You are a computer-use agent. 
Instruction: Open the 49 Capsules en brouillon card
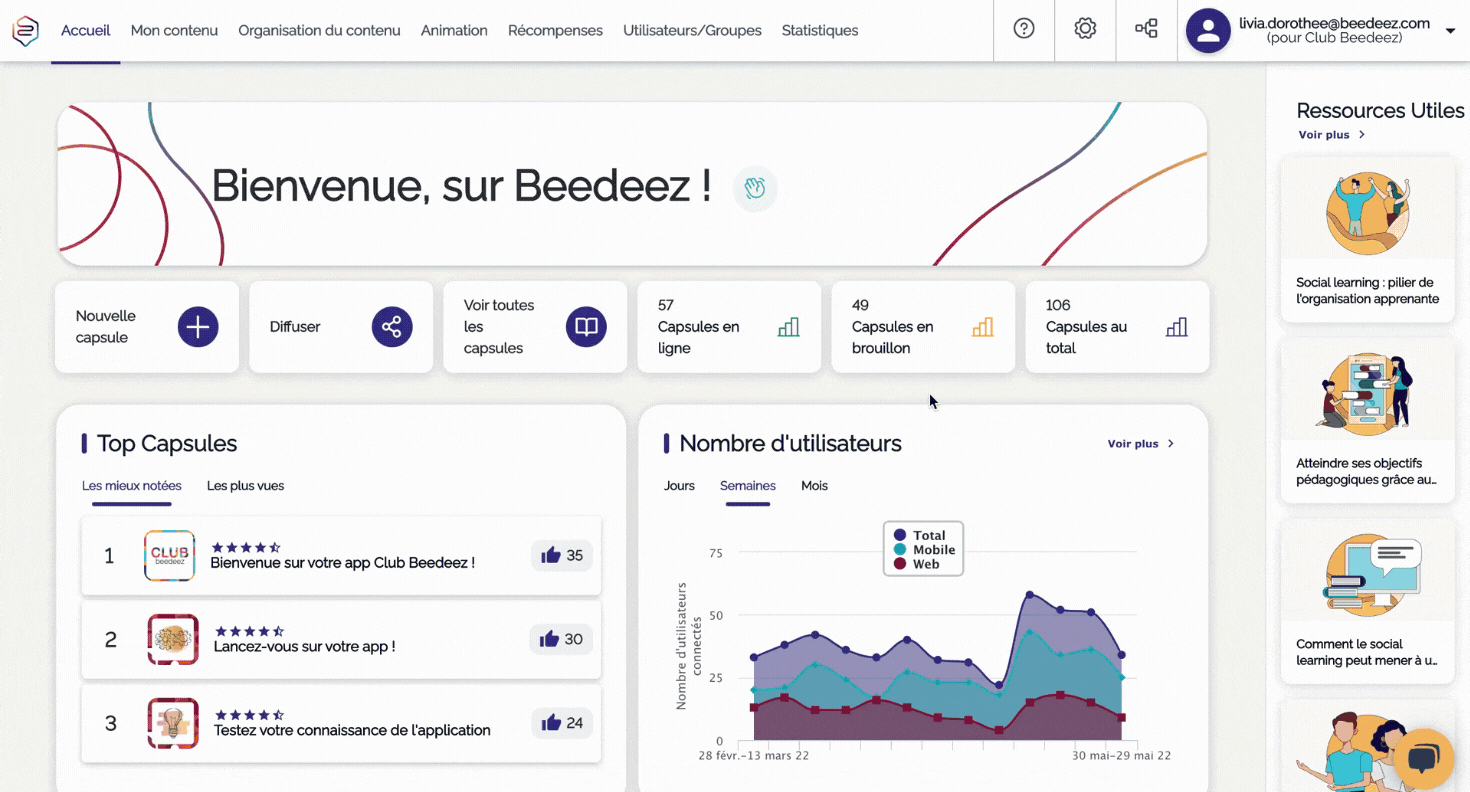(x=922, y=327)
